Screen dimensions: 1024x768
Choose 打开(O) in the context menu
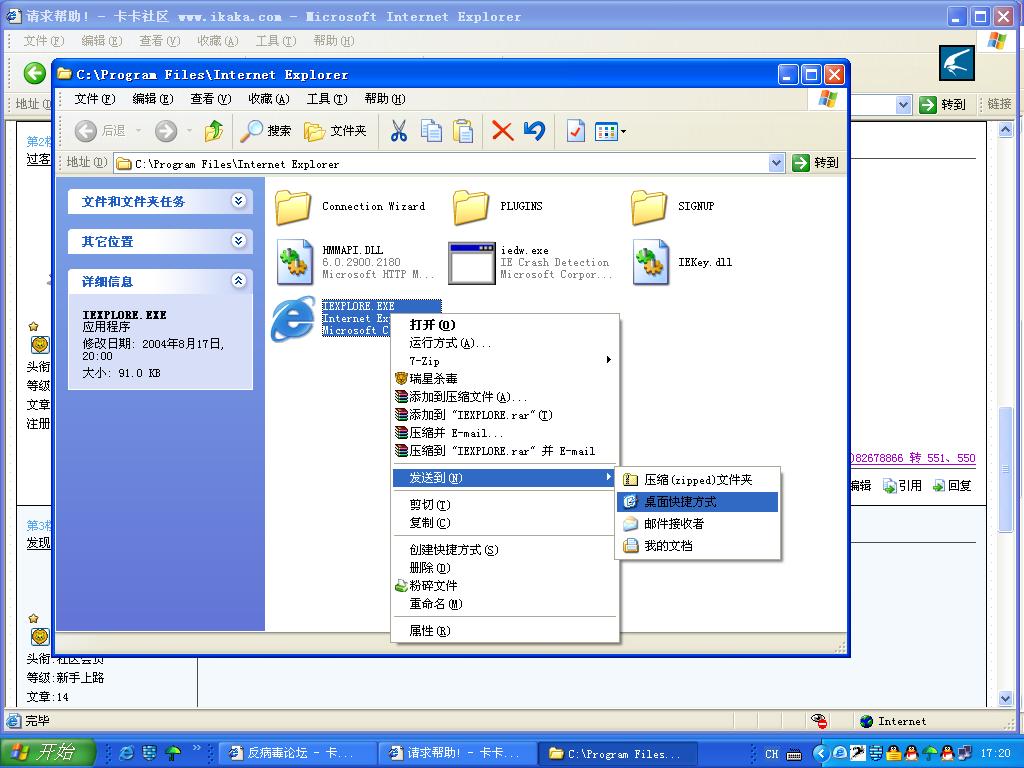click(x=505, y=325)
